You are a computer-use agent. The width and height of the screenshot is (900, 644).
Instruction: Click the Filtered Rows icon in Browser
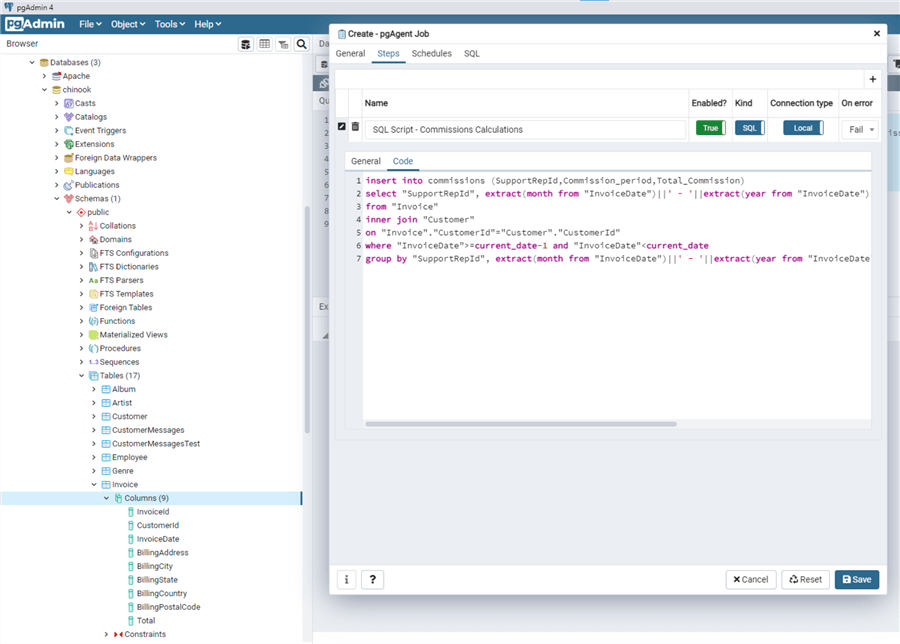tap(283, 44)
